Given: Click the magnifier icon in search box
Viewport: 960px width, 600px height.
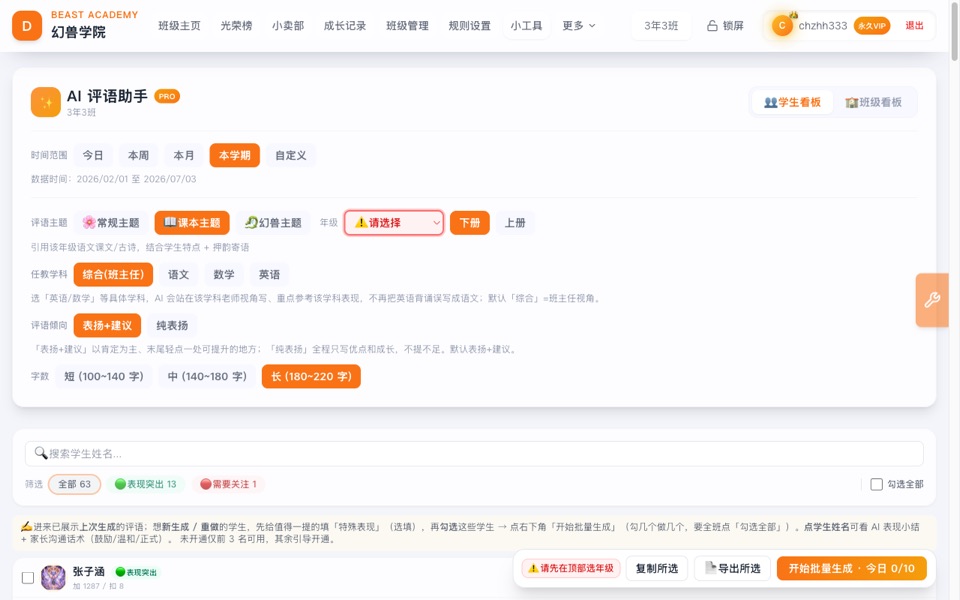Looking at the screenshot, I should click(x=40, y=453).
